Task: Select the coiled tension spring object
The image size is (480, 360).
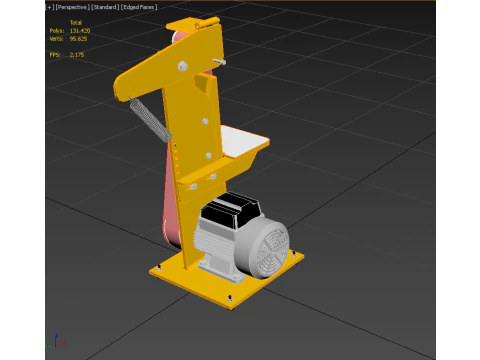Action: 151,119
